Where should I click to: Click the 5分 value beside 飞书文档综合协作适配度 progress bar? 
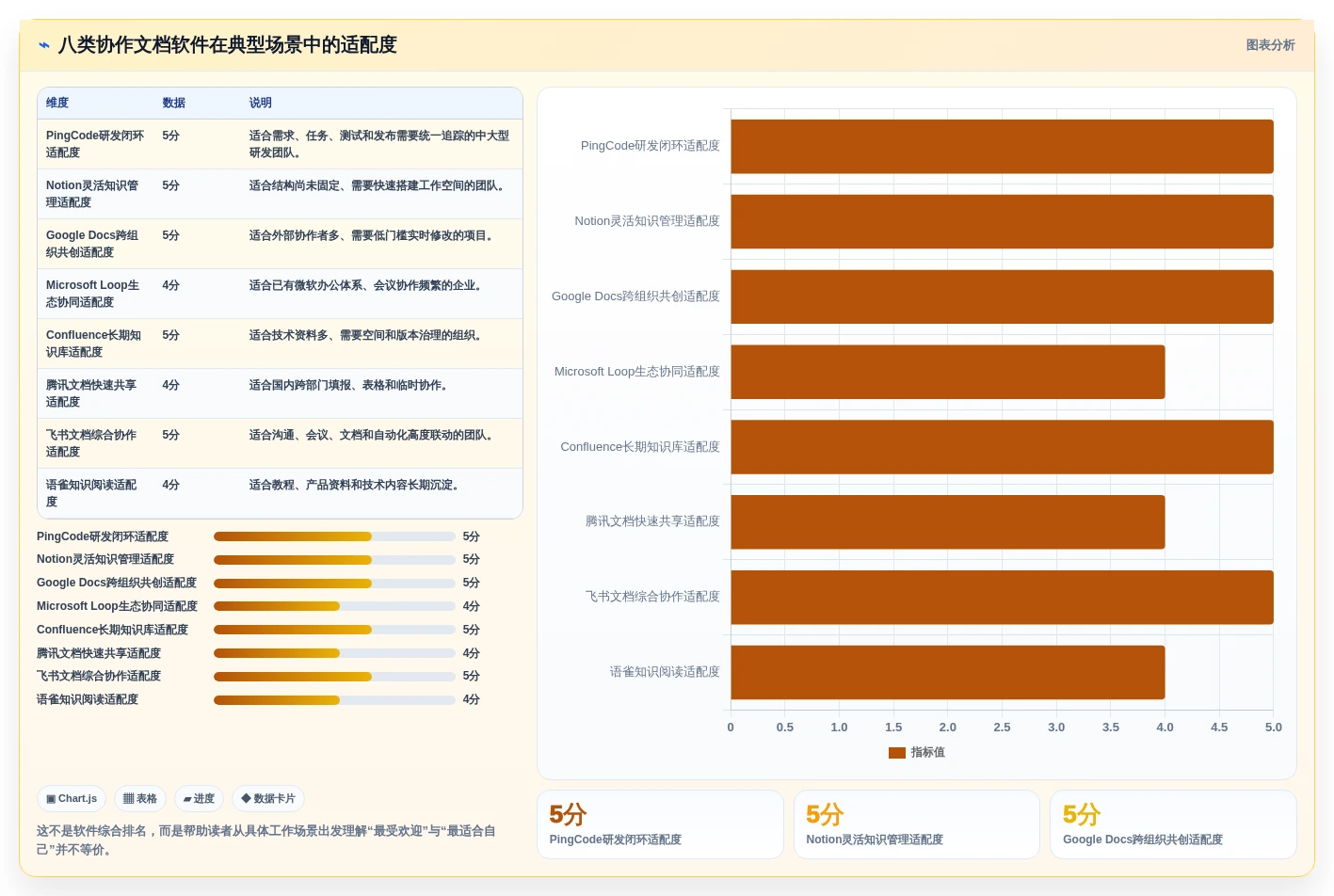pyautogui.click(x=472, y=677)
